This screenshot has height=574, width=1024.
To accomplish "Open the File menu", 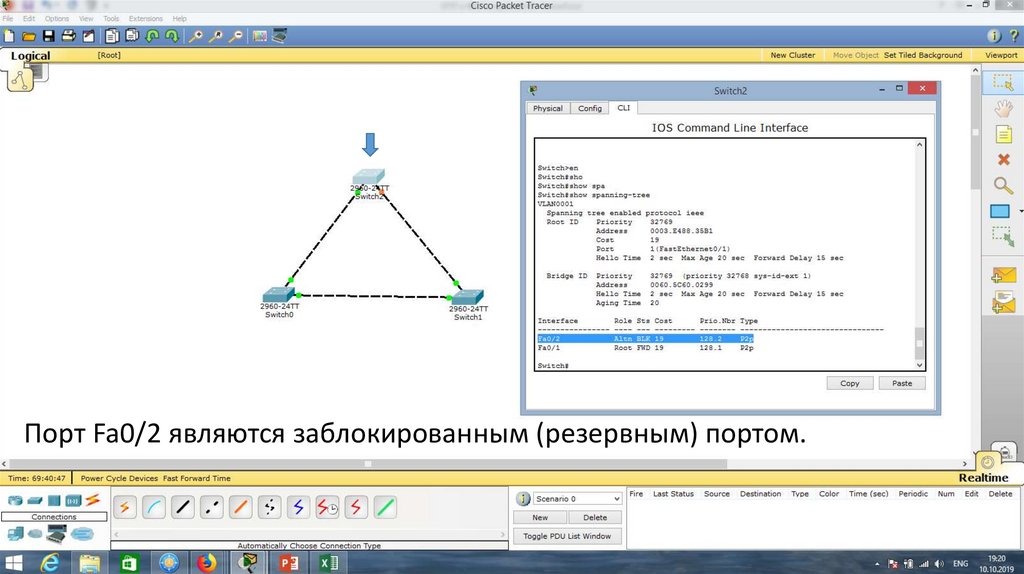I will pos(8,18).
